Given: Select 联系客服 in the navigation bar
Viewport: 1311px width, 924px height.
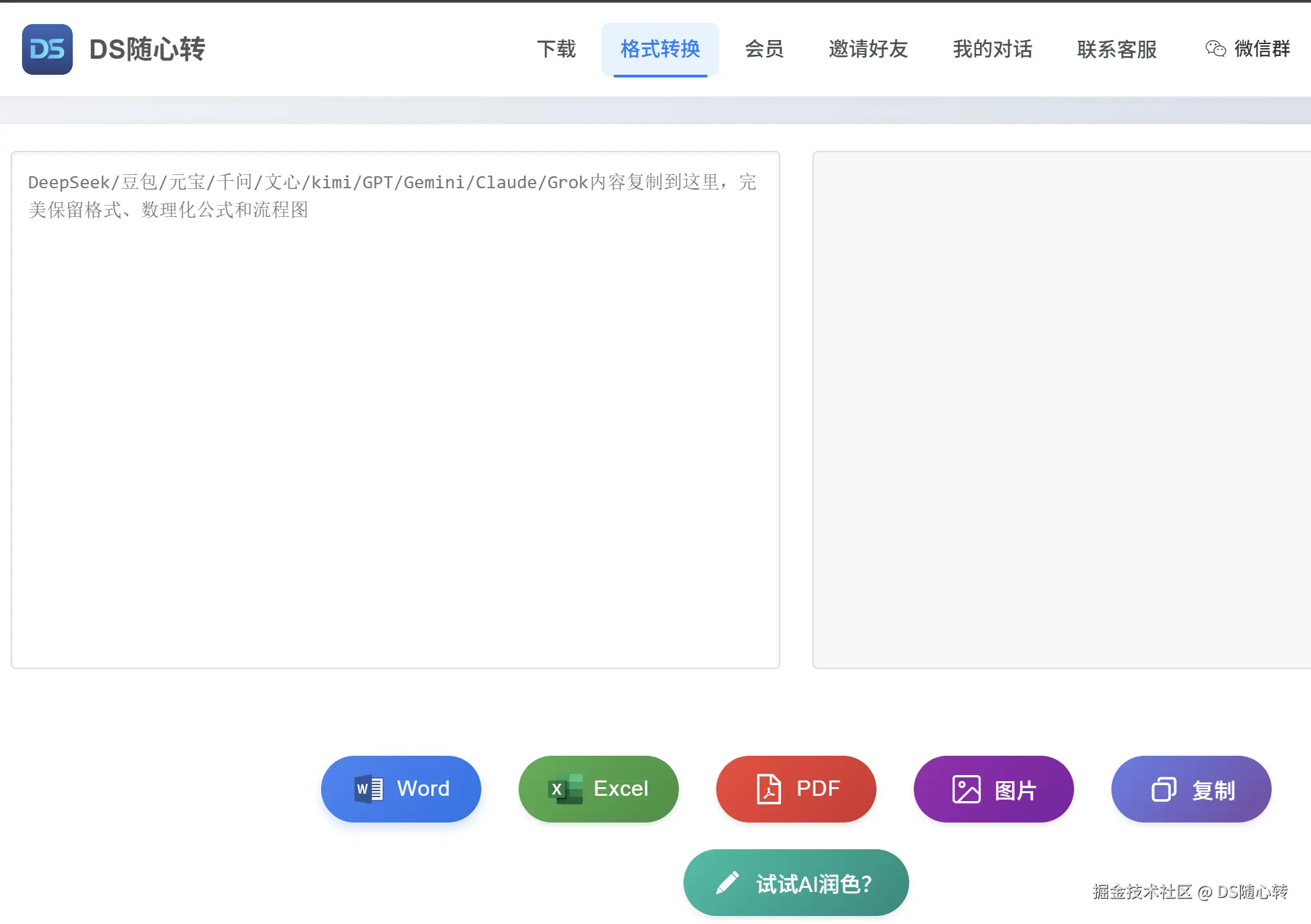Looking at the screenshot, I should coord(1116,49).
